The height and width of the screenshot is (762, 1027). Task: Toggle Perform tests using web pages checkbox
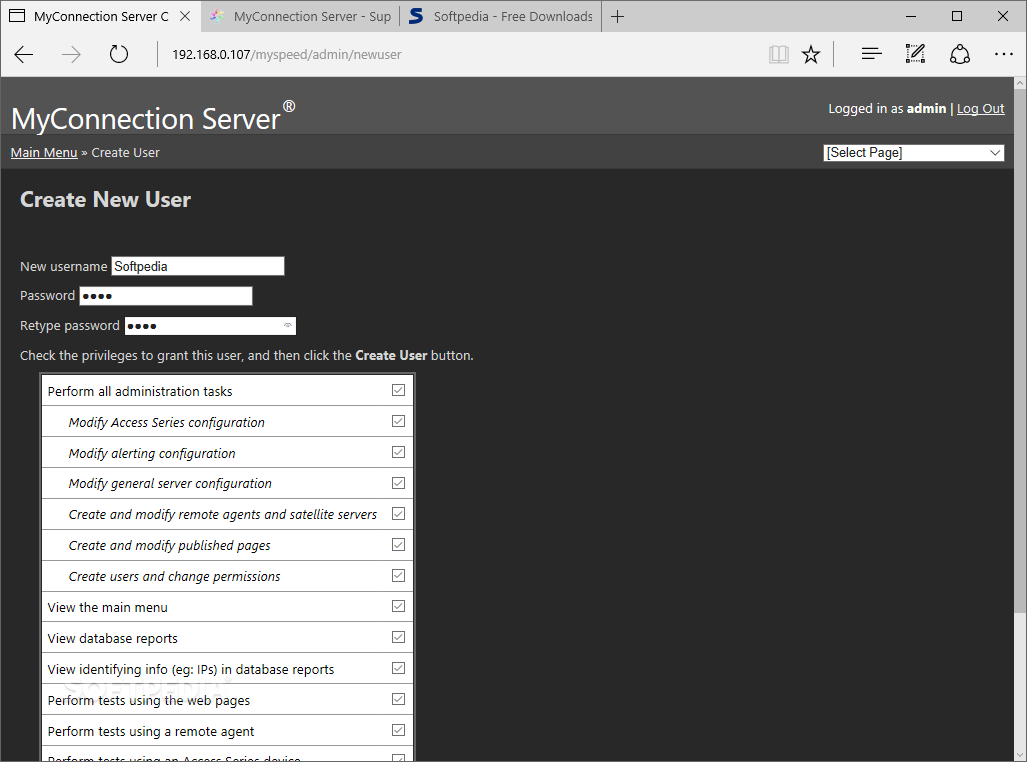[398, 699]
